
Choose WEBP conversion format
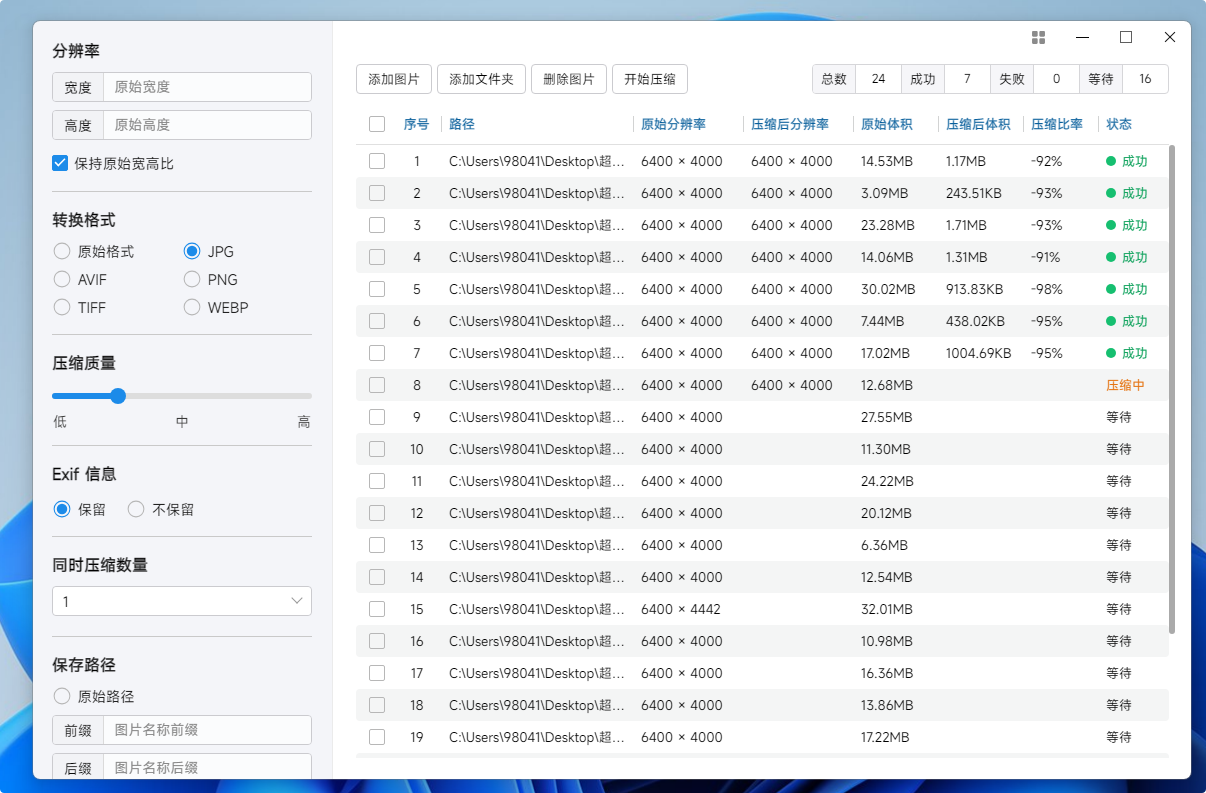point(192,308)
